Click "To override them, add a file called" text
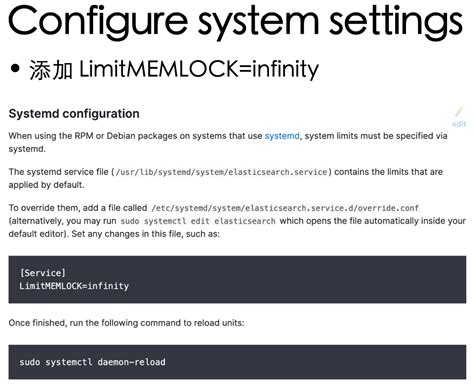The height and width of the screenshot is (386, 474). tap(78, 208)
